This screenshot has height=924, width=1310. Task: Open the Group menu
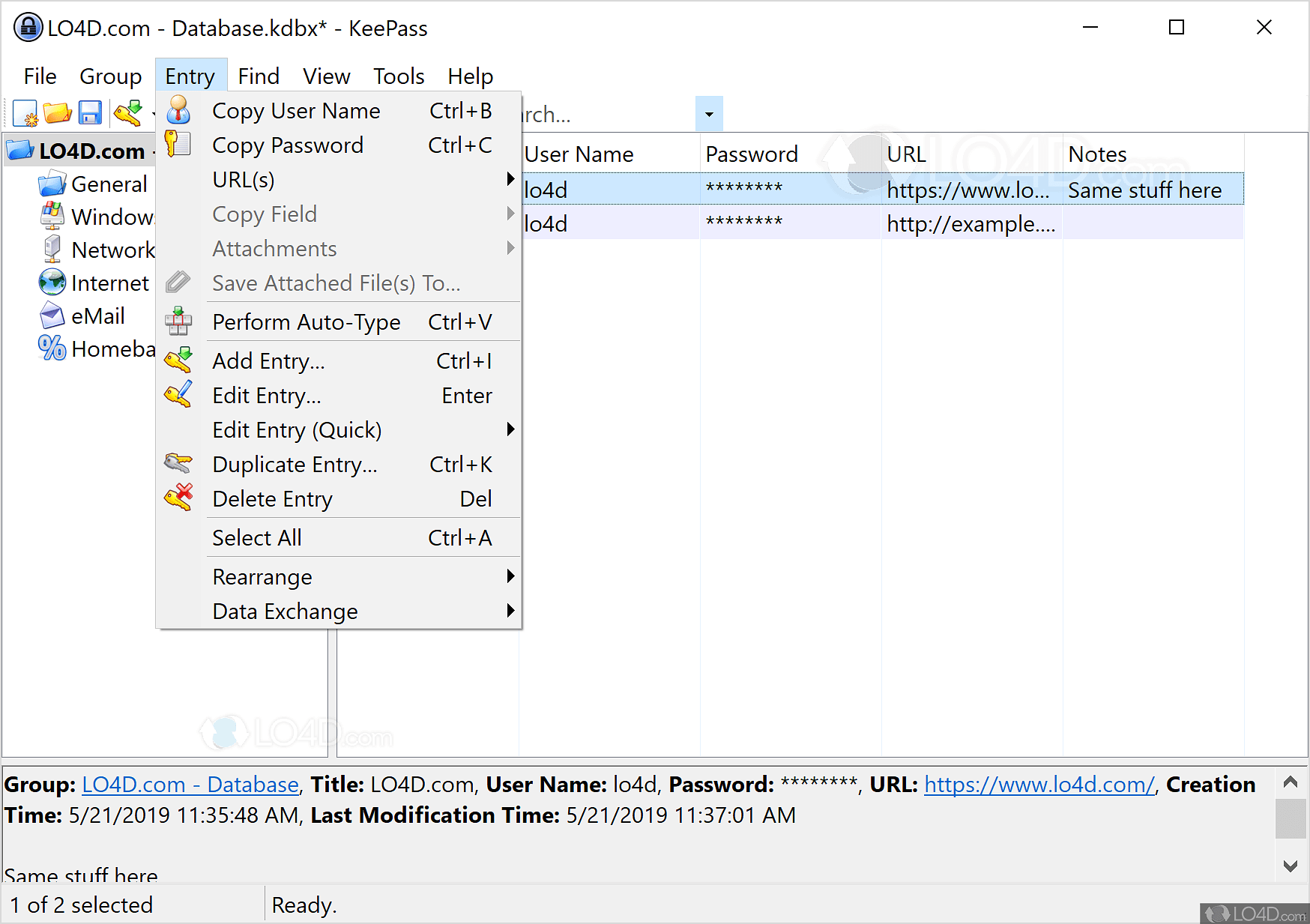coord(111,76)
